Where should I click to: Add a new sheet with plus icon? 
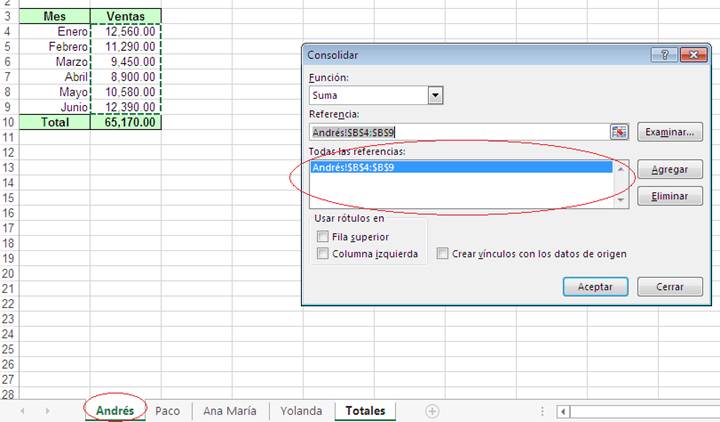[432, 410]
